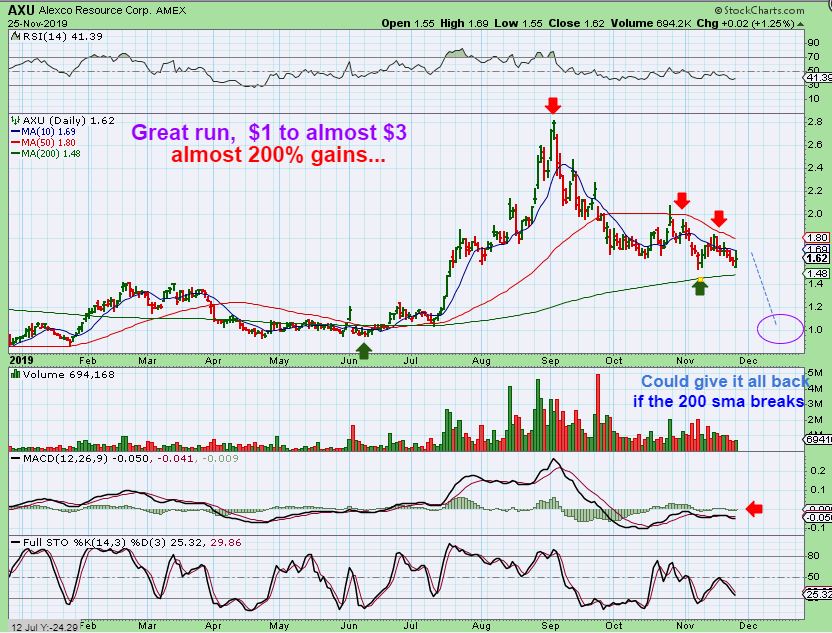Viewport: 832px width, 633px height.
Task: Click the 'AXU (Daily) 1.62' legend text
Action: pos(68,120)
